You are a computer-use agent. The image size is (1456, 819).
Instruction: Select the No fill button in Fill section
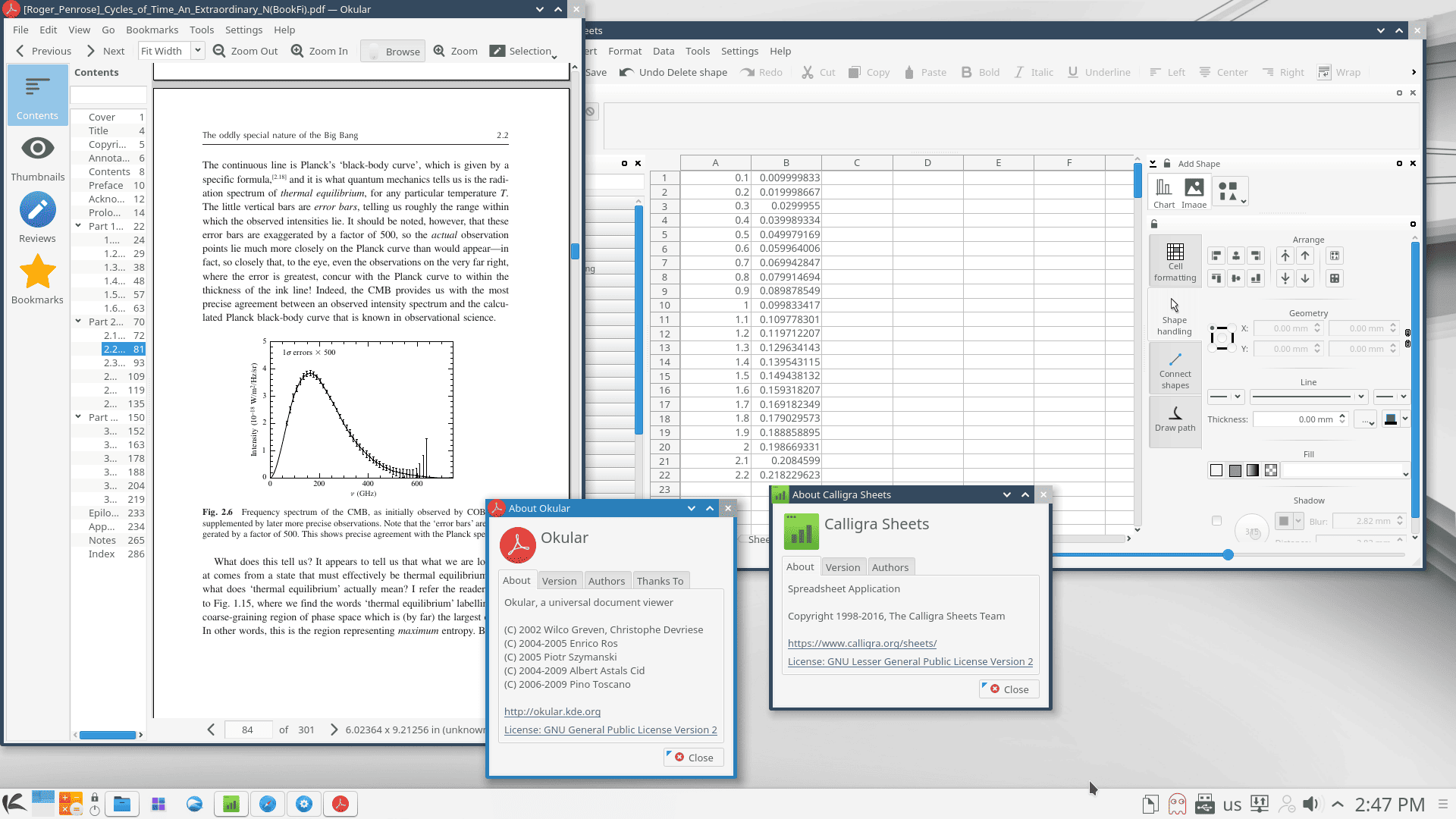pyautogui.click(x=1216, y=471)
